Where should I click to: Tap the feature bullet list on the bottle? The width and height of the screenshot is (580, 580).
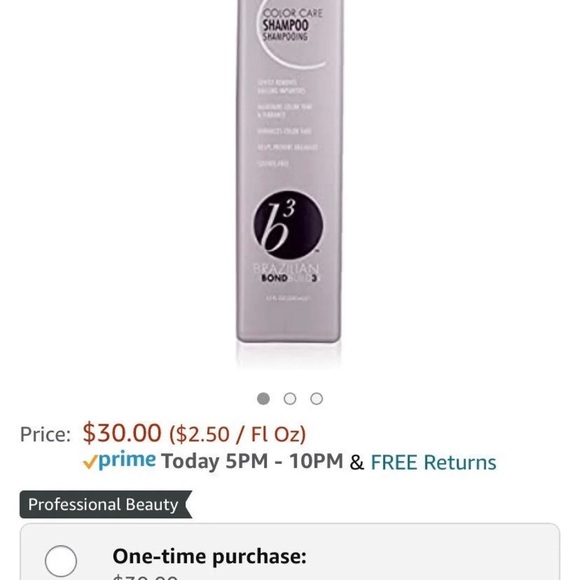[287, 123]
